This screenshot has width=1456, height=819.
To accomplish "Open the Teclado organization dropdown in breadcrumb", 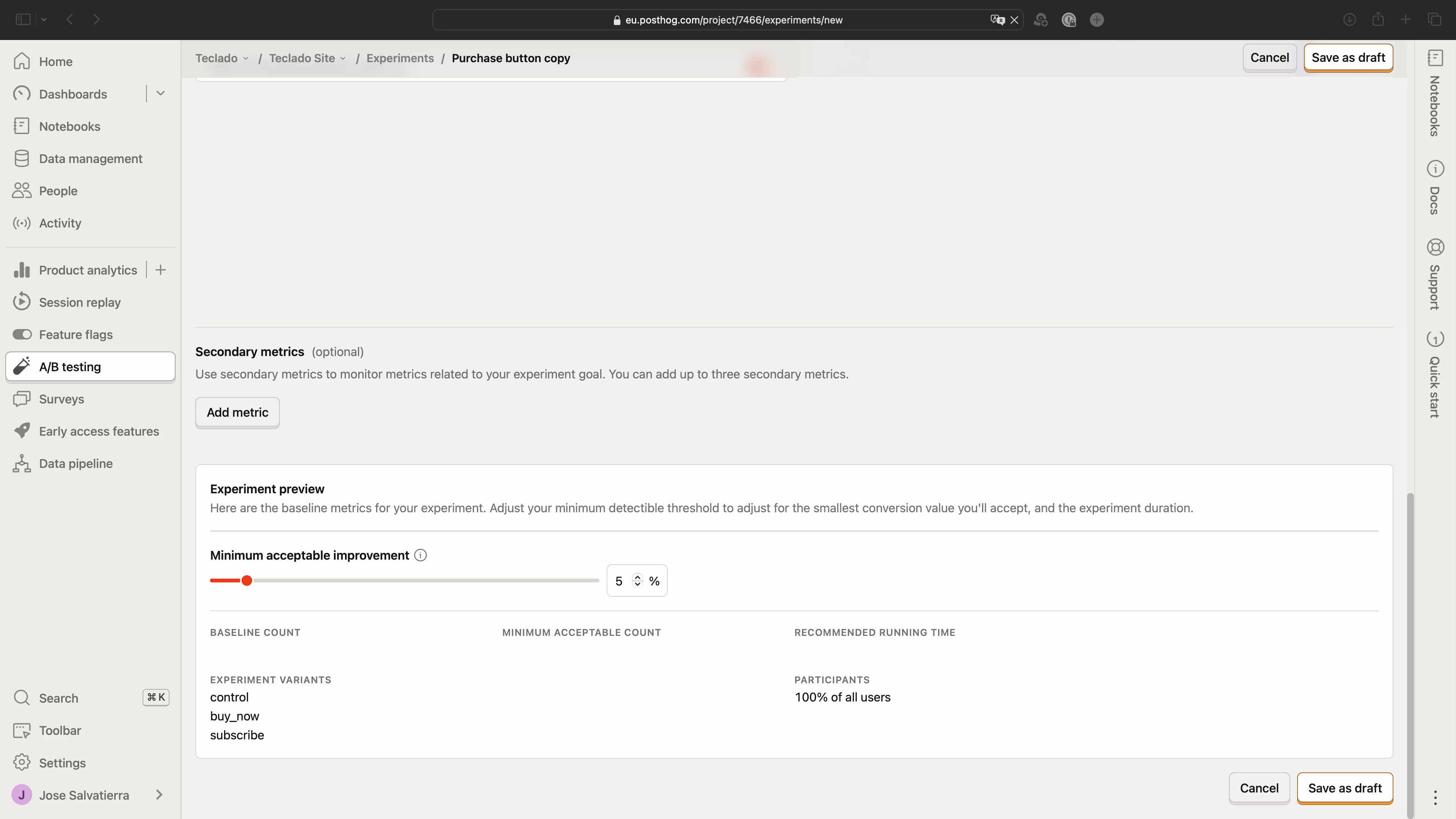I will pos(222,58).
